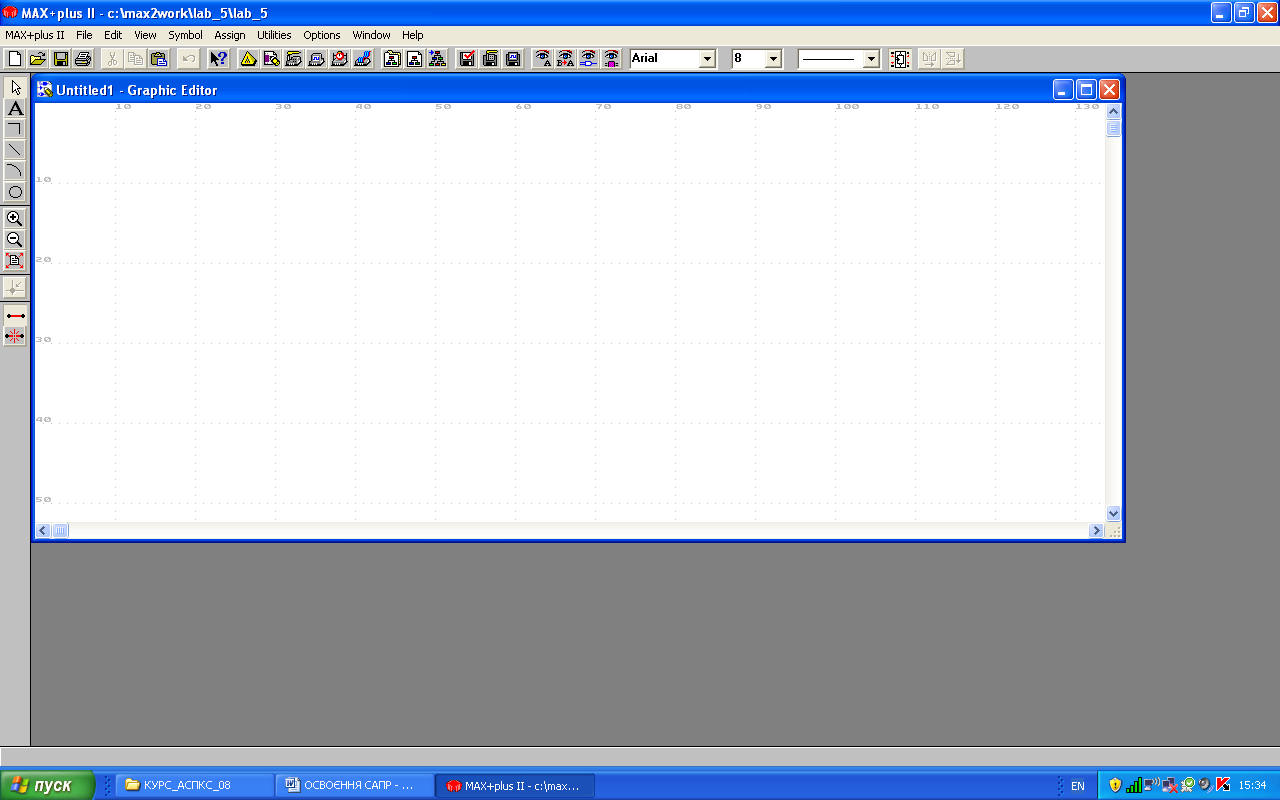This screenshot has height=800, width=1280.
Task: Open the Edit menu
Action: click(113, 35)
